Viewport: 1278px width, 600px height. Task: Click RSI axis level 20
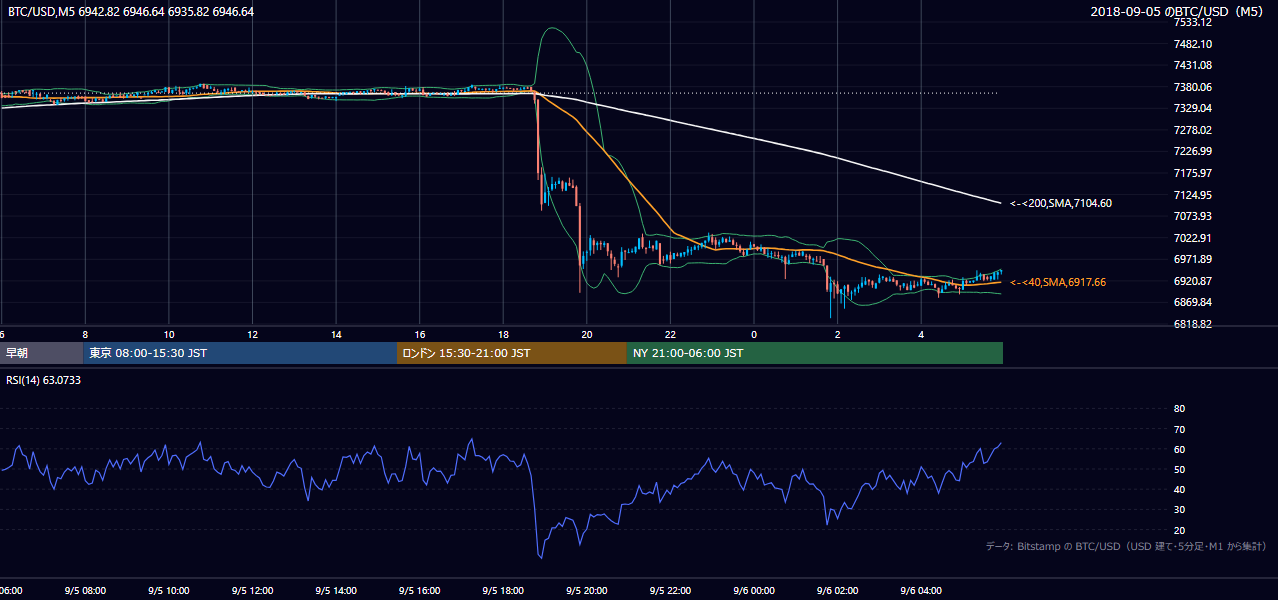[1179, 530]
